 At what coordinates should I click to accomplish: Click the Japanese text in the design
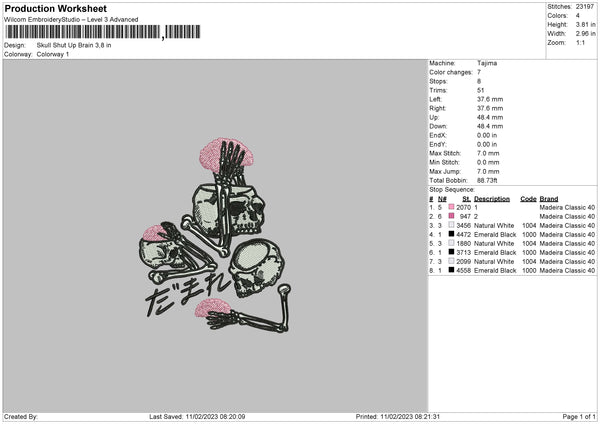click(x=188, y=296)
